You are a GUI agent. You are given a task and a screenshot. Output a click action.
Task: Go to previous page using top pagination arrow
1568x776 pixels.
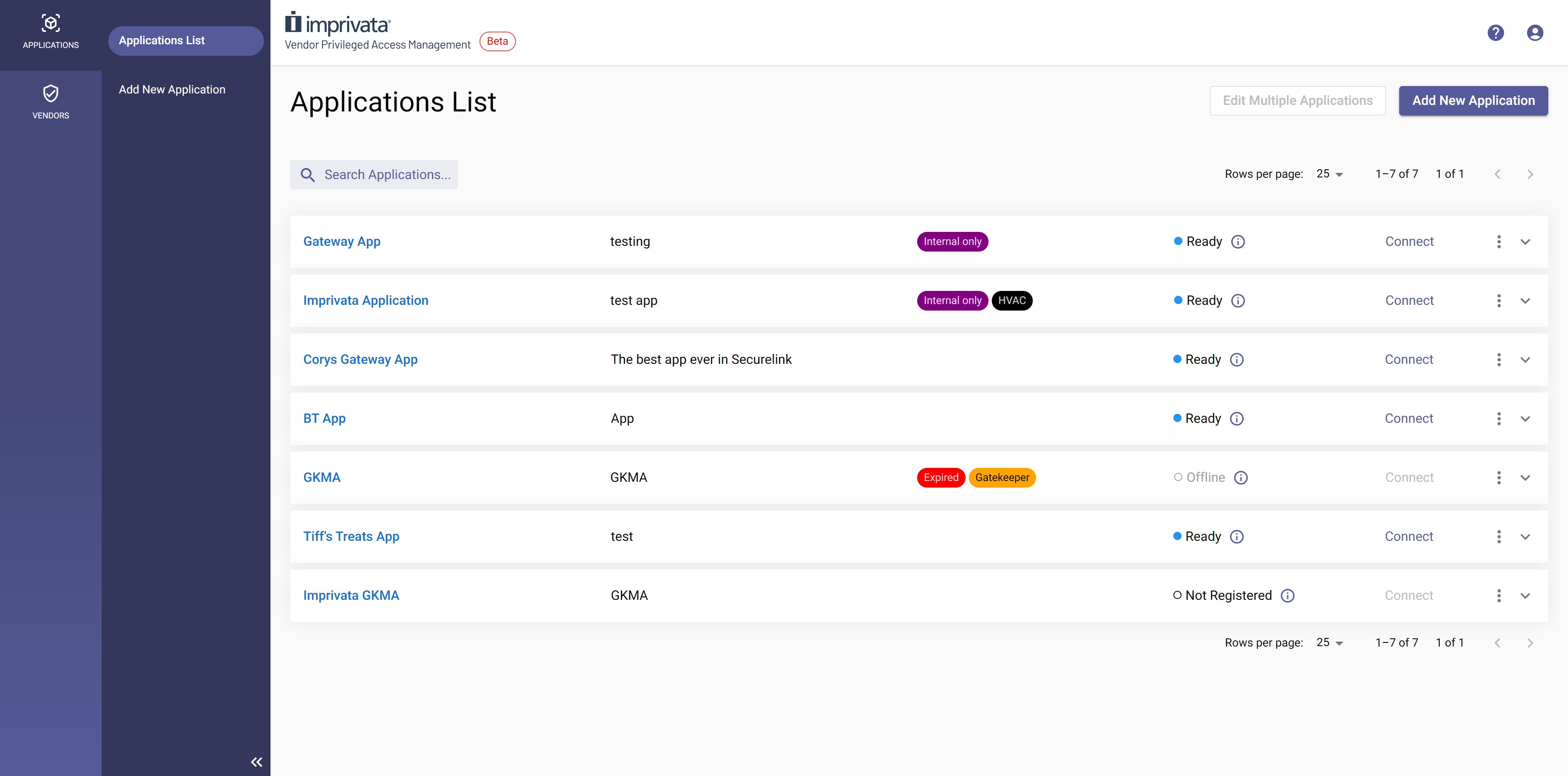(x=1498, y=175)
